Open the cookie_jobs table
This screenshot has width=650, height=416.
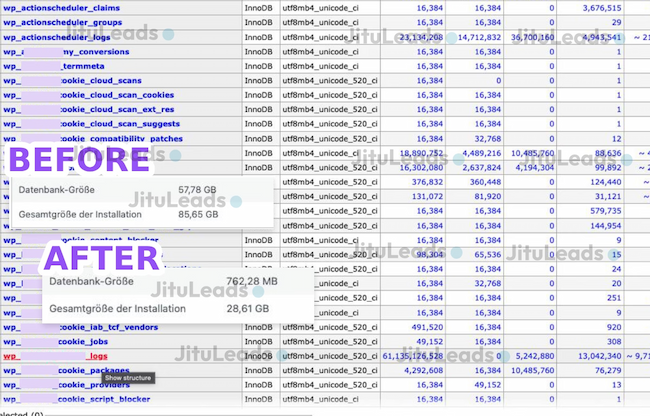point(56,342)
